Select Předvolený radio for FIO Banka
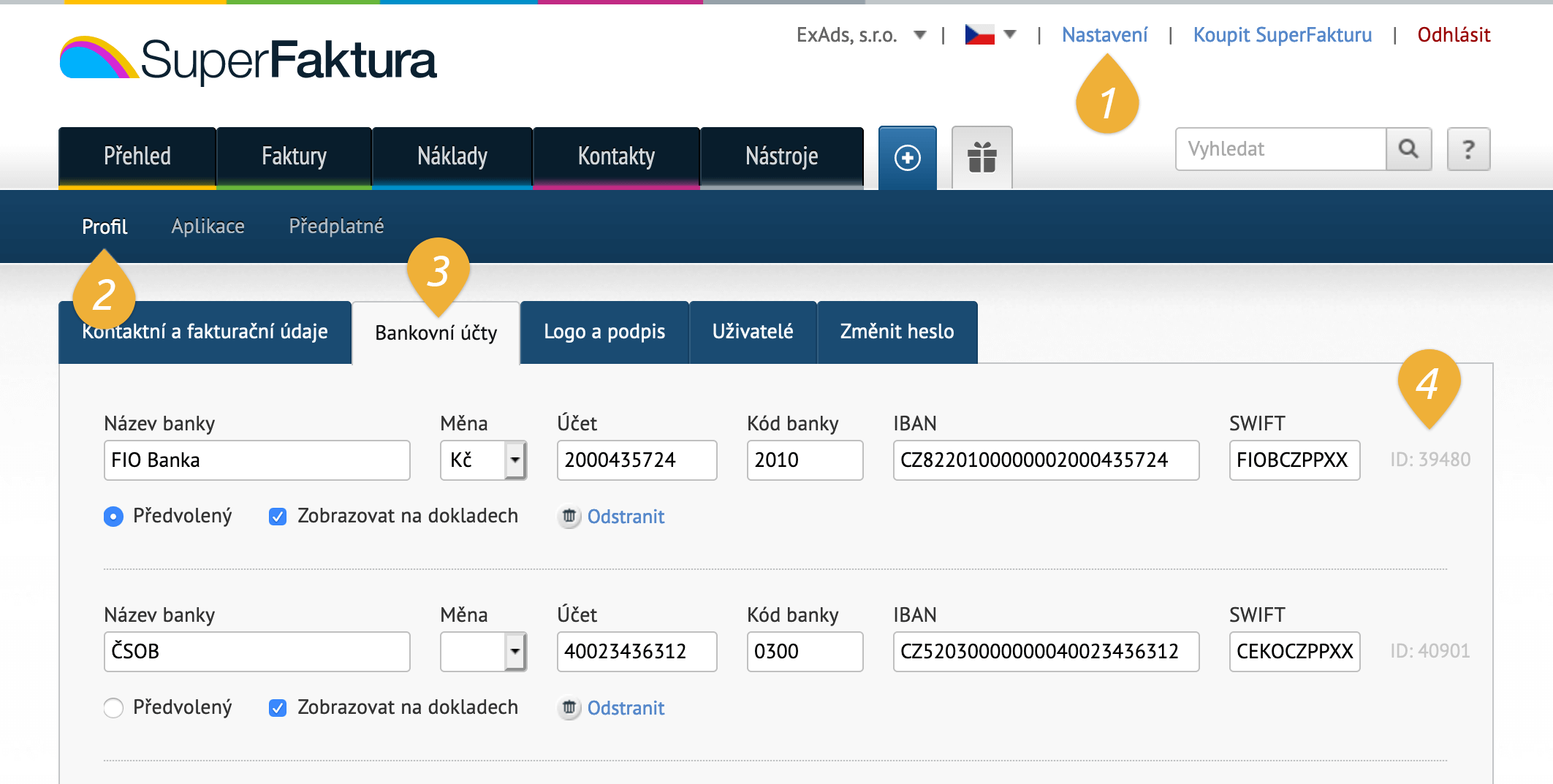 (113, 517)
